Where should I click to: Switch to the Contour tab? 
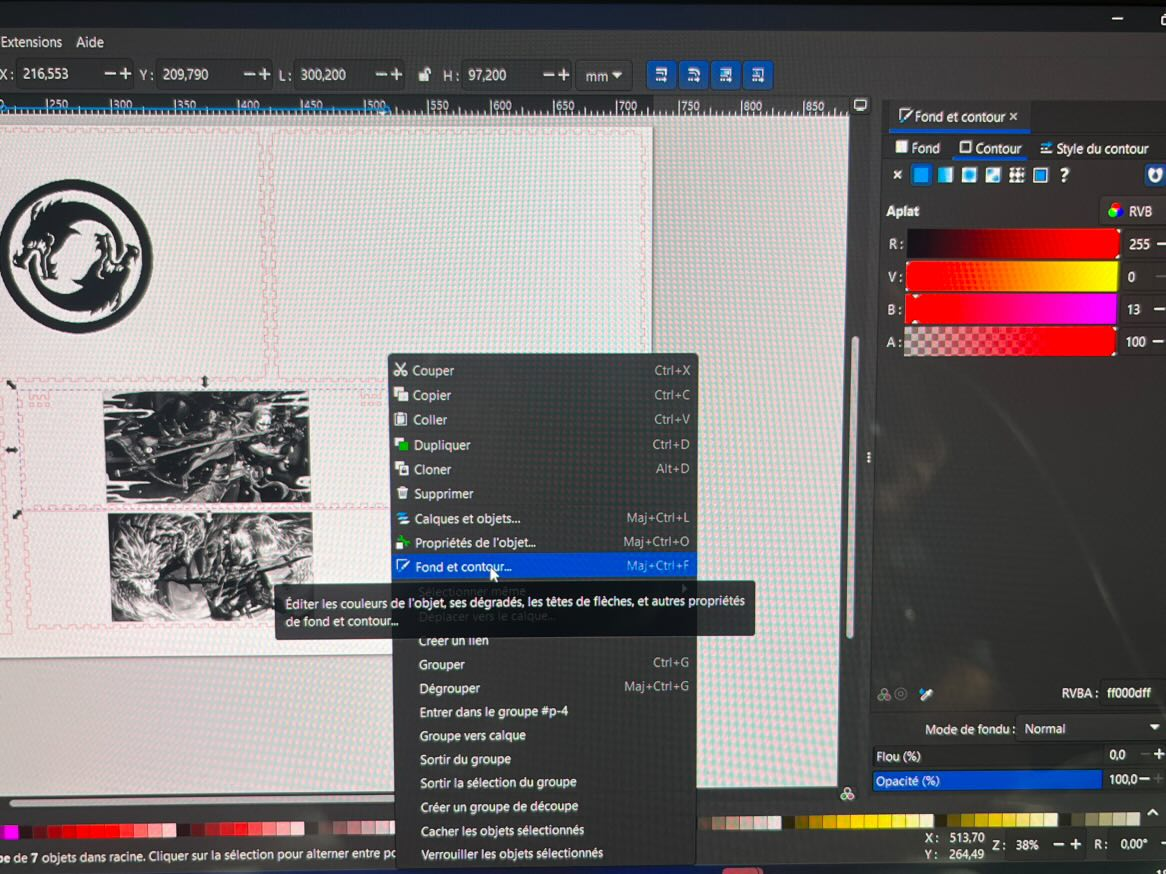coord(990,148)
